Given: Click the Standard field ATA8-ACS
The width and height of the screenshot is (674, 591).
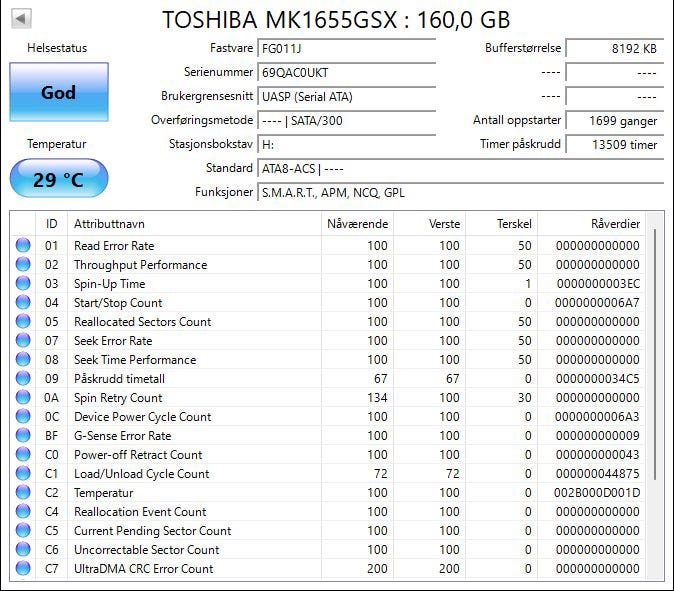Looking at the screenshot, I should [x=460, y=168].
